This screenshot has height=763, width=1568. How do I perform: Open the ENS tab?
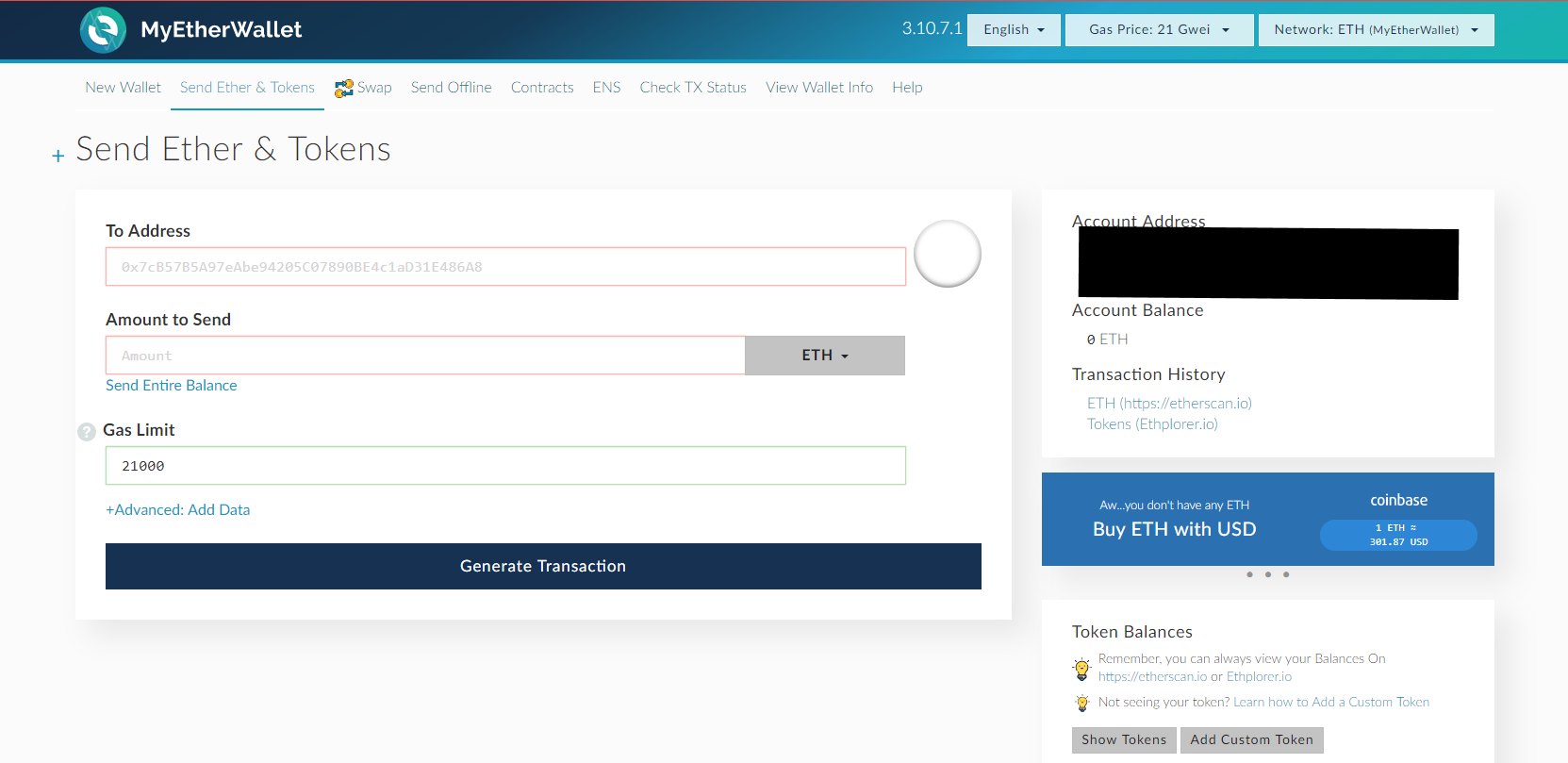coord(606,87)
